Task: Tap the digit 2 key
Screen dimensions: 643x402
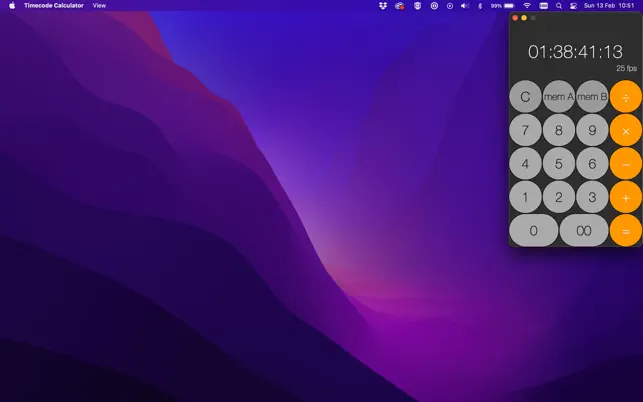Action: click(x=559, y=197)
